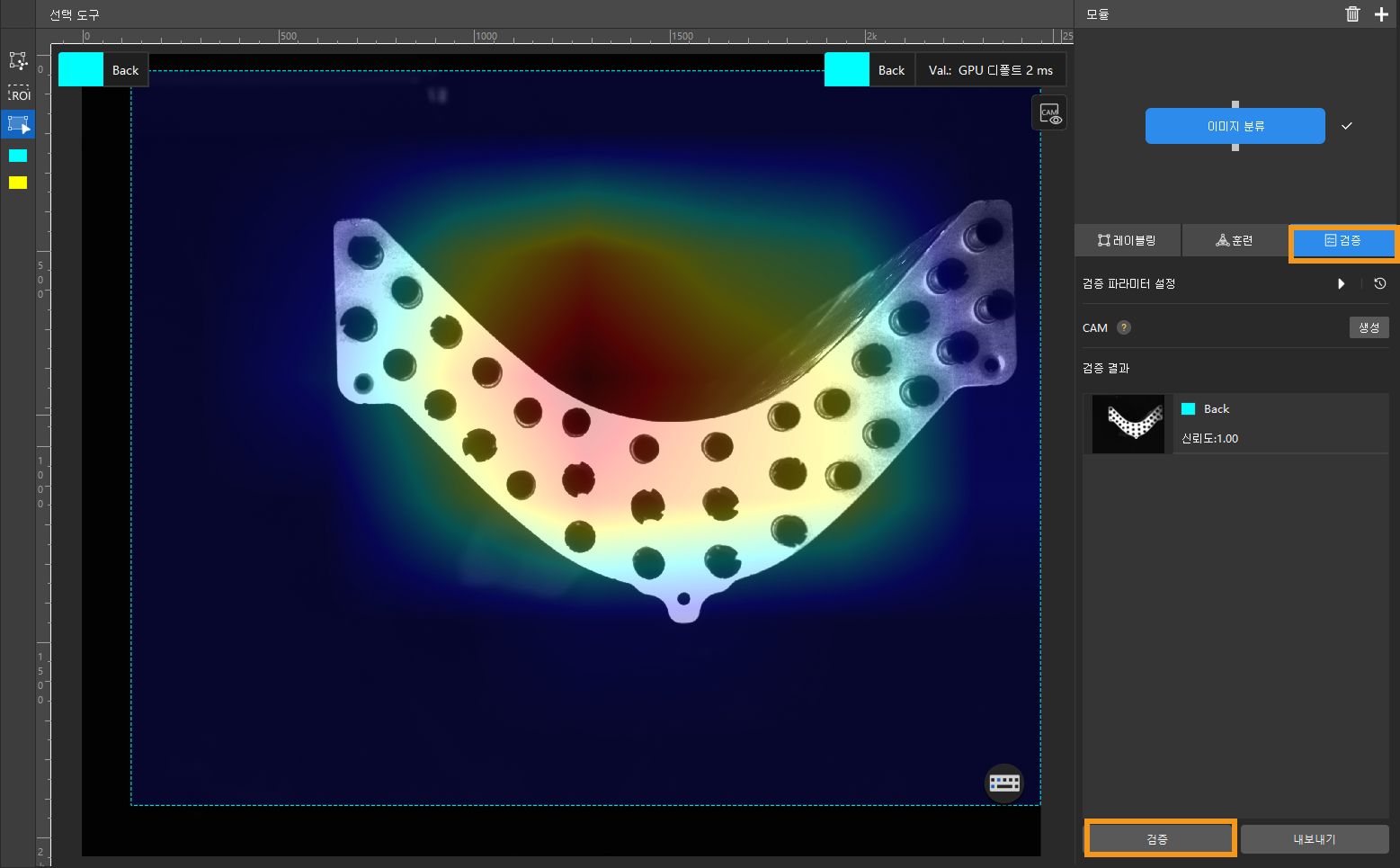Image resolution: width=1400 pixels, height=868 pixels.
Task: Add a new module with the plus icon
Action: (1381, 13)
